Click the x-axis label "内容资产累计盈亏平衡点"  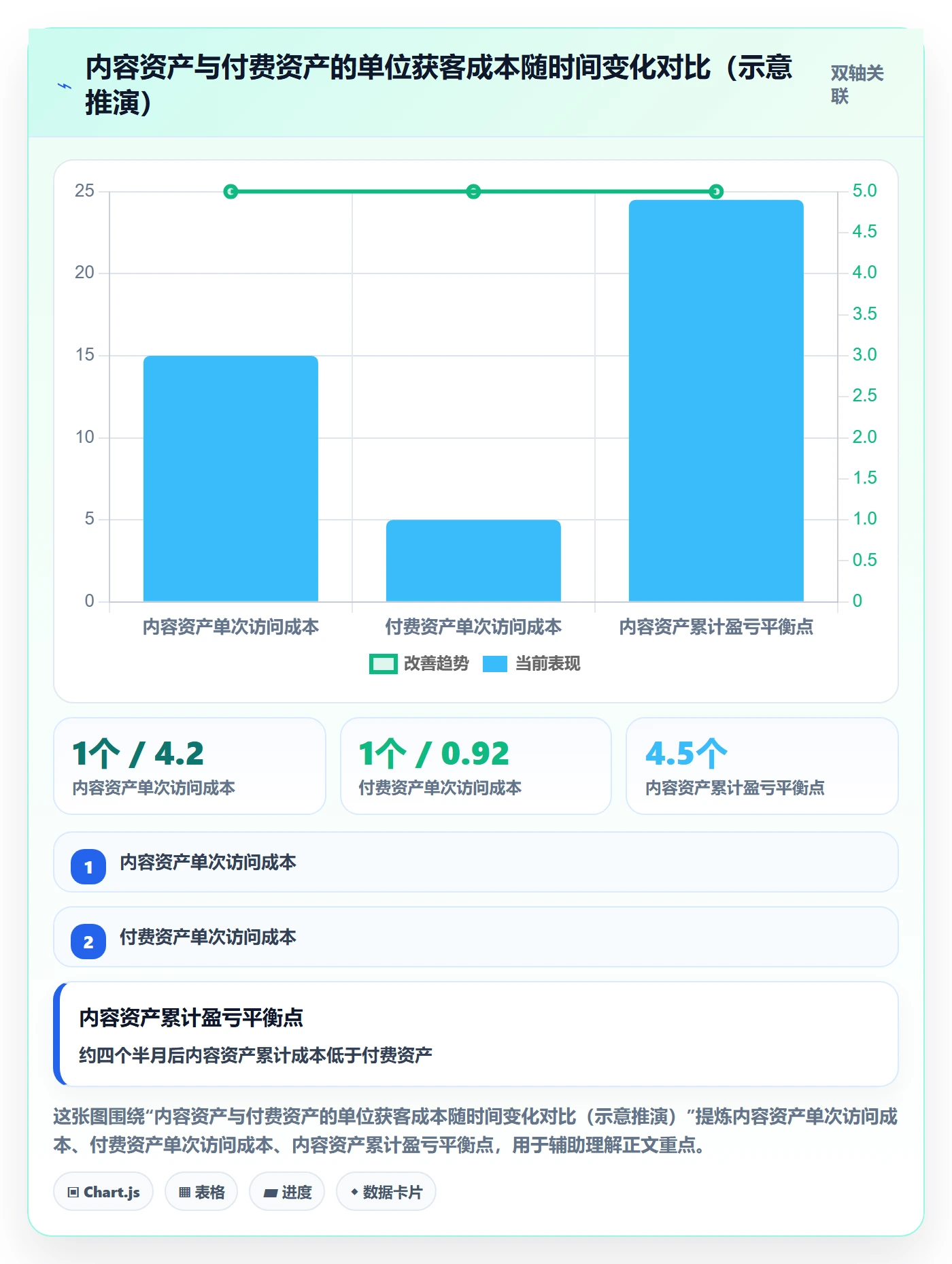(x=716, y=627)
